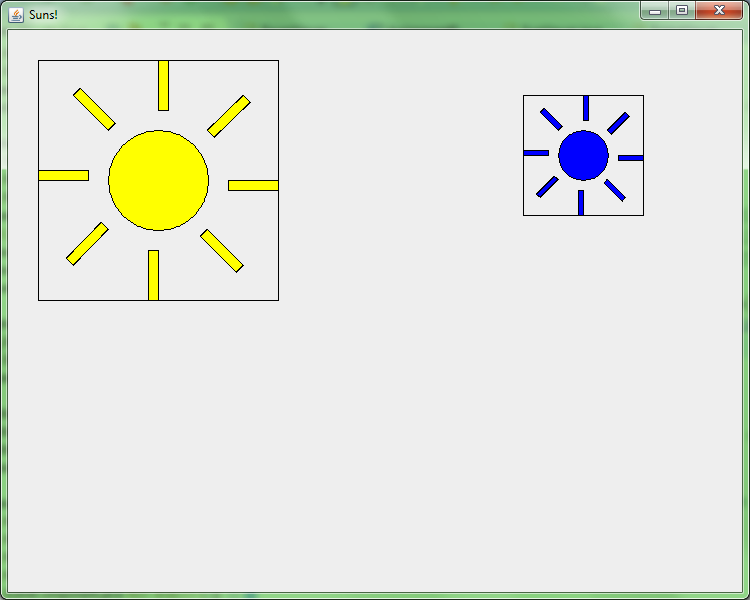Screen dimensions: 750x600
Task: Pick the yellow sun's upper-right diagonal ray
Action: (x=229, y=116)
